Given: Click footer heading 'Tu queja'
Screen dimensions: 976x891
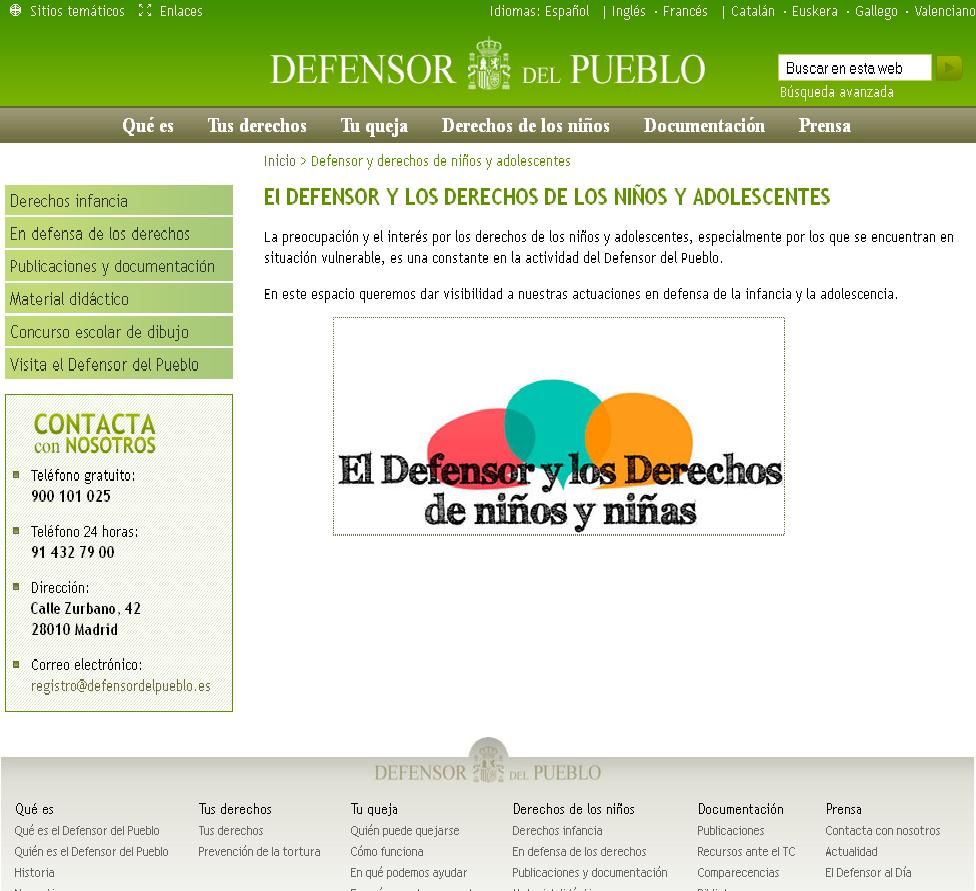Looking at the screenshot, I should point(373,809).
